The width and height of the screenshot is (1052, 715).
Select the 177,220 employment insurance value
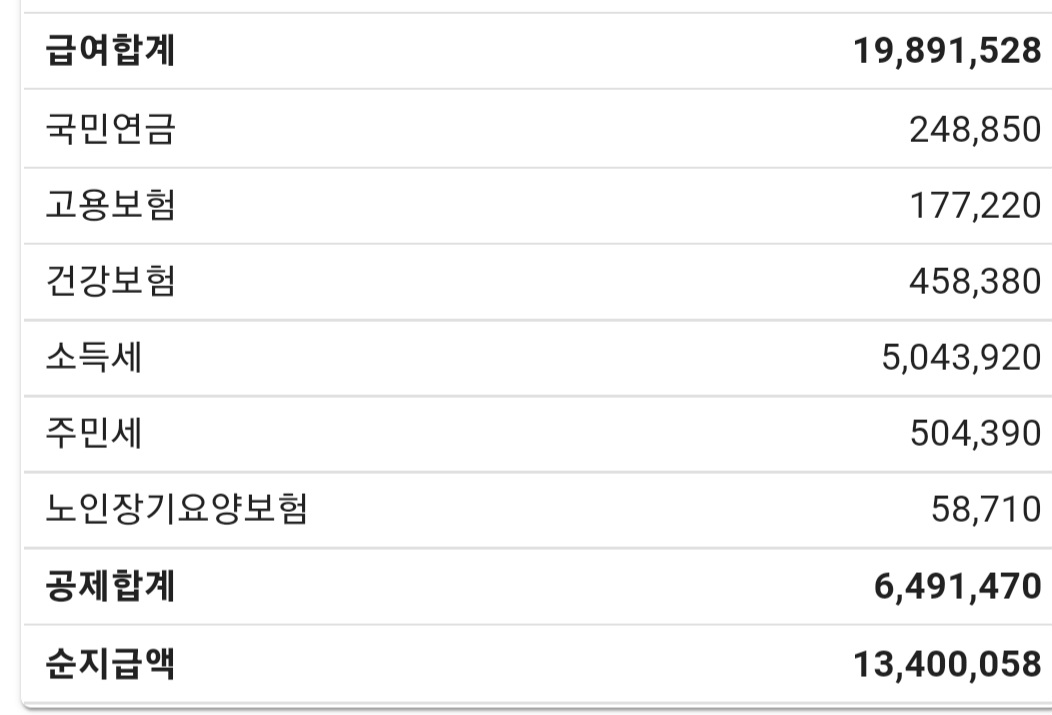coord(975,206)
